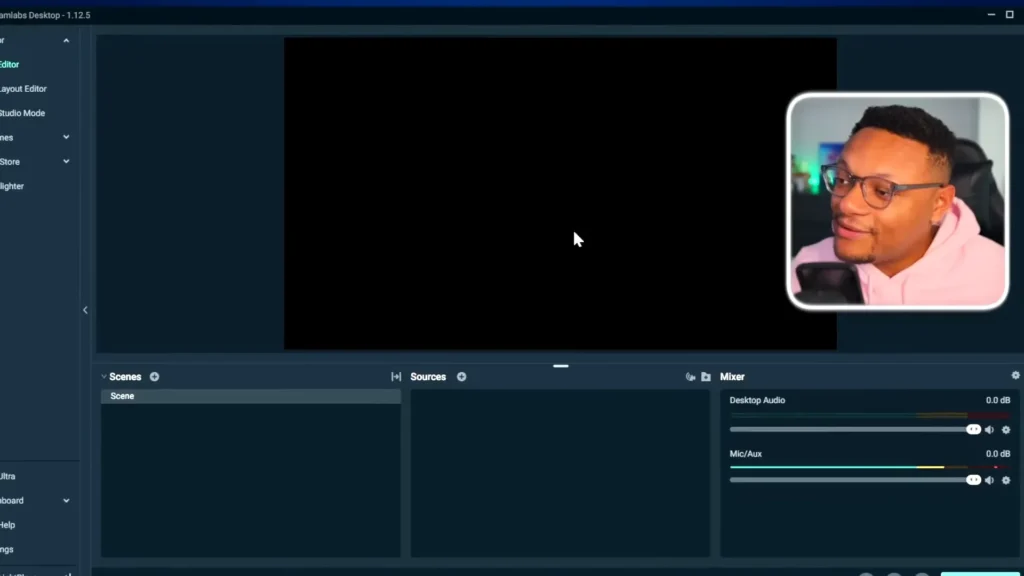1024x576 pixels.
Task: Mute the Desktop Audio speaker icon
Action: (x=989, y=429)
